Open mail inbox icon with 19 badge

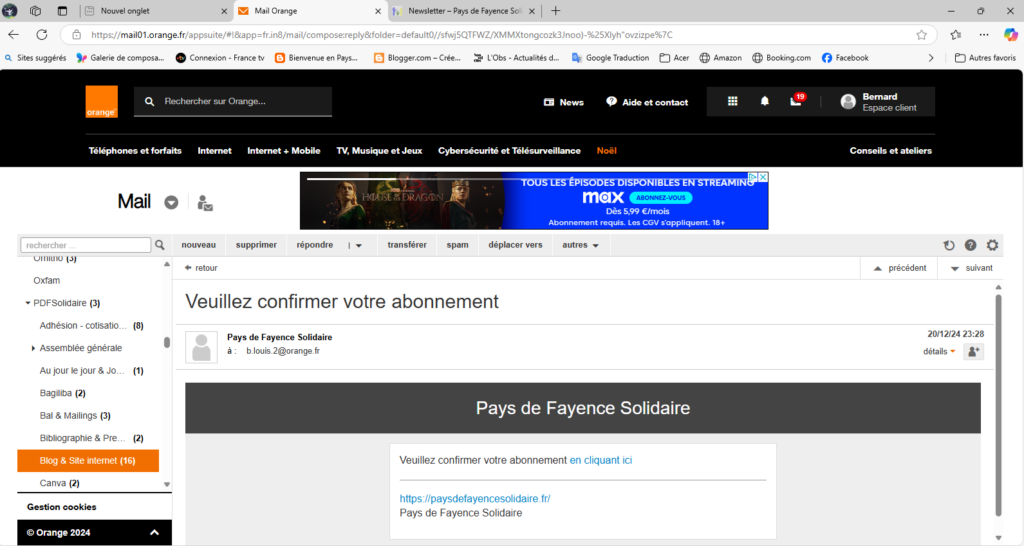pyautogui.click(x=796, y=102)
